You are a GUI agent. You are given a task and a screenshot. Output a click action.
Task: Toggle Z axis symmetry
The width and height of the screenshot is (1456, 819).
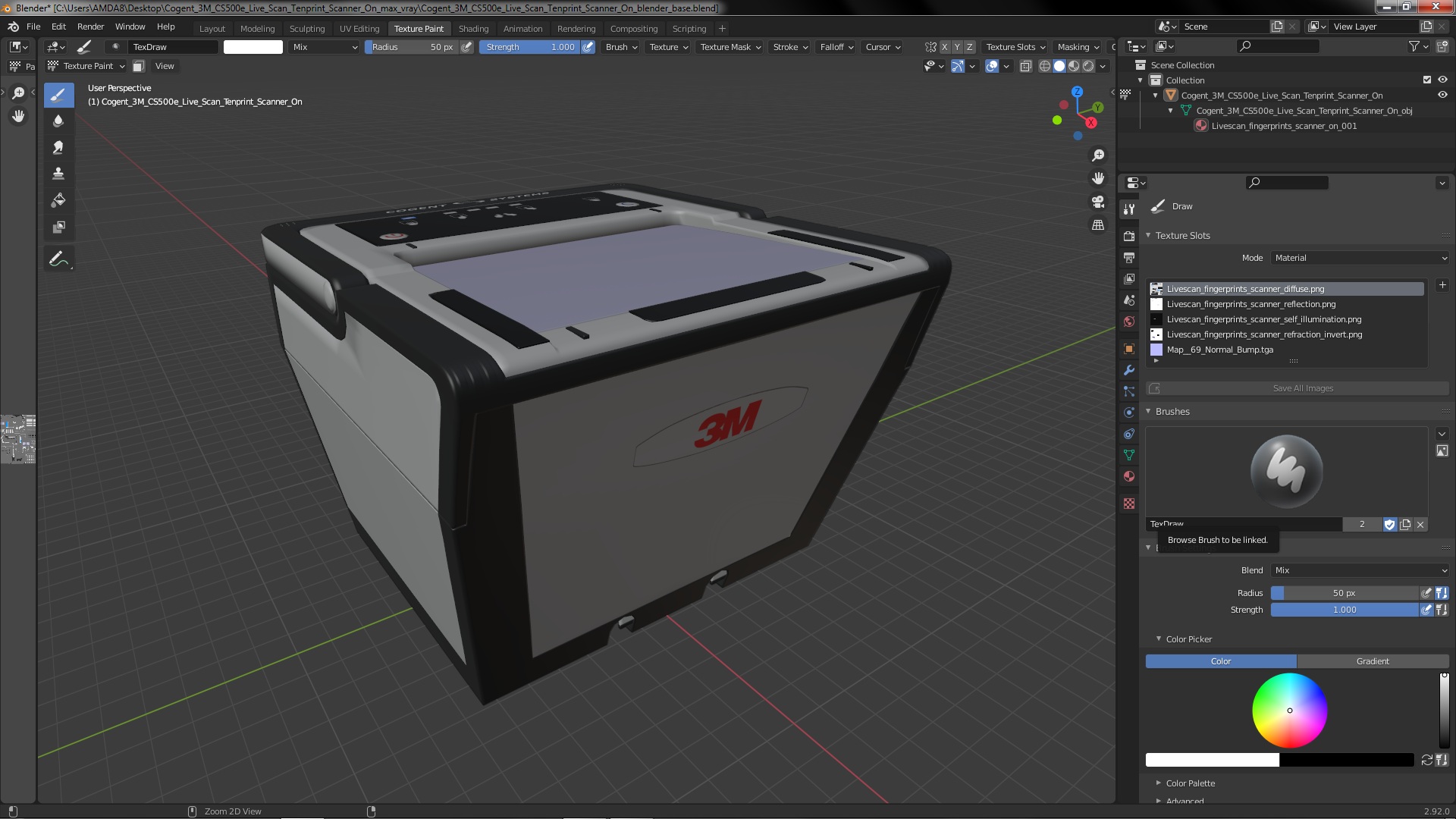pyautogui.click(x=969, y=47)
